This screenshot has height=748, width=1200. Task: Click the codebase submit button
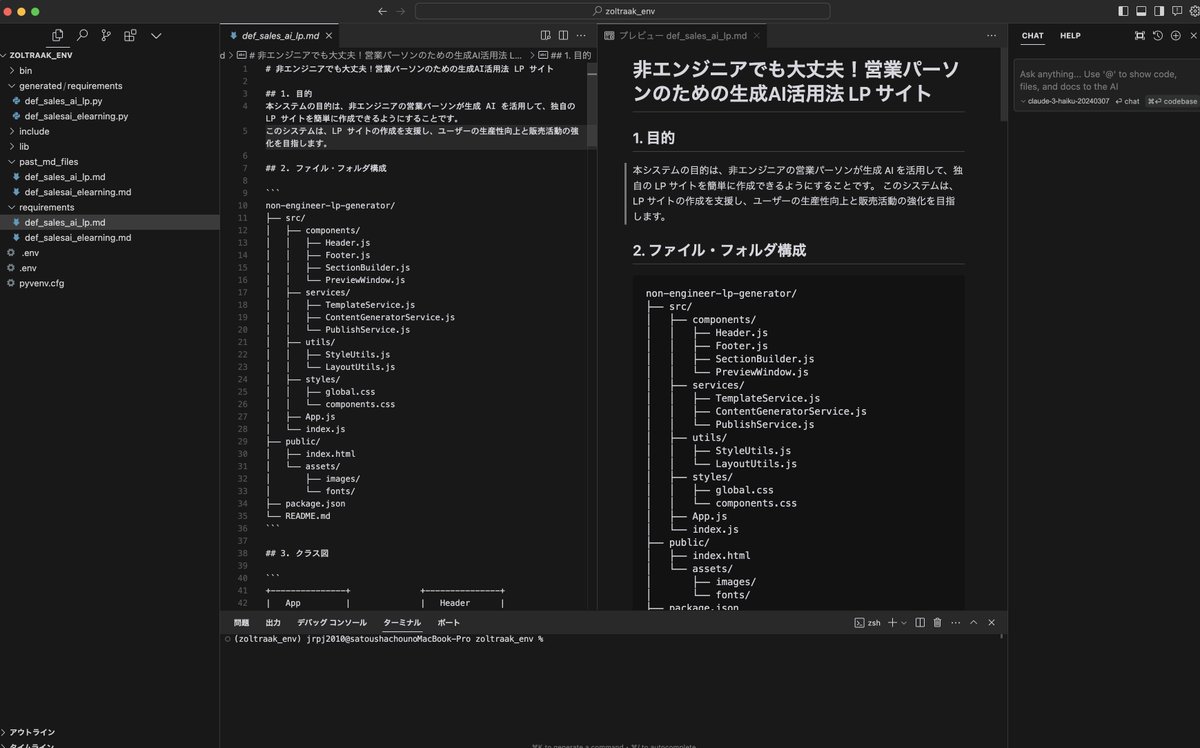(1172, 101)
